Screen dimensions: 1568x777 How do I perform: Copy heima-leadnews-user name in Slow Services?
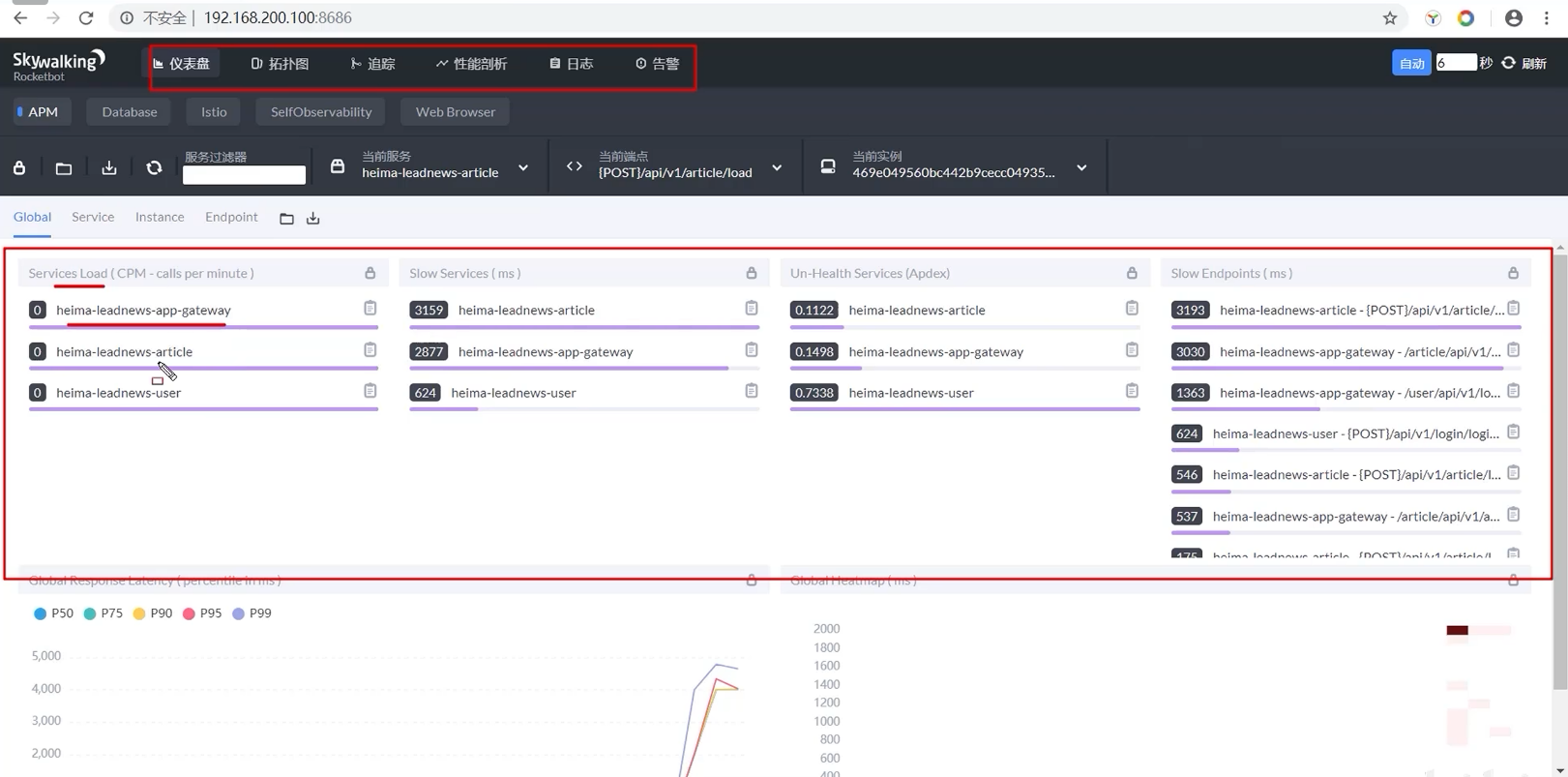[752, 391]
